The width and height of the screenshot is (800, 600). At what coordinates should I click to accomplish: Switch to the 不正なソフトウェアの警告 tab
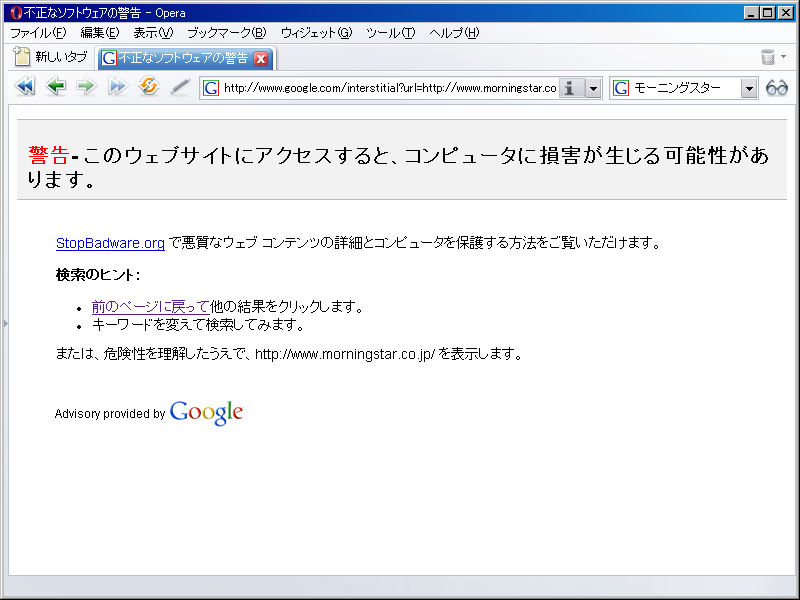tap(186, 58)
